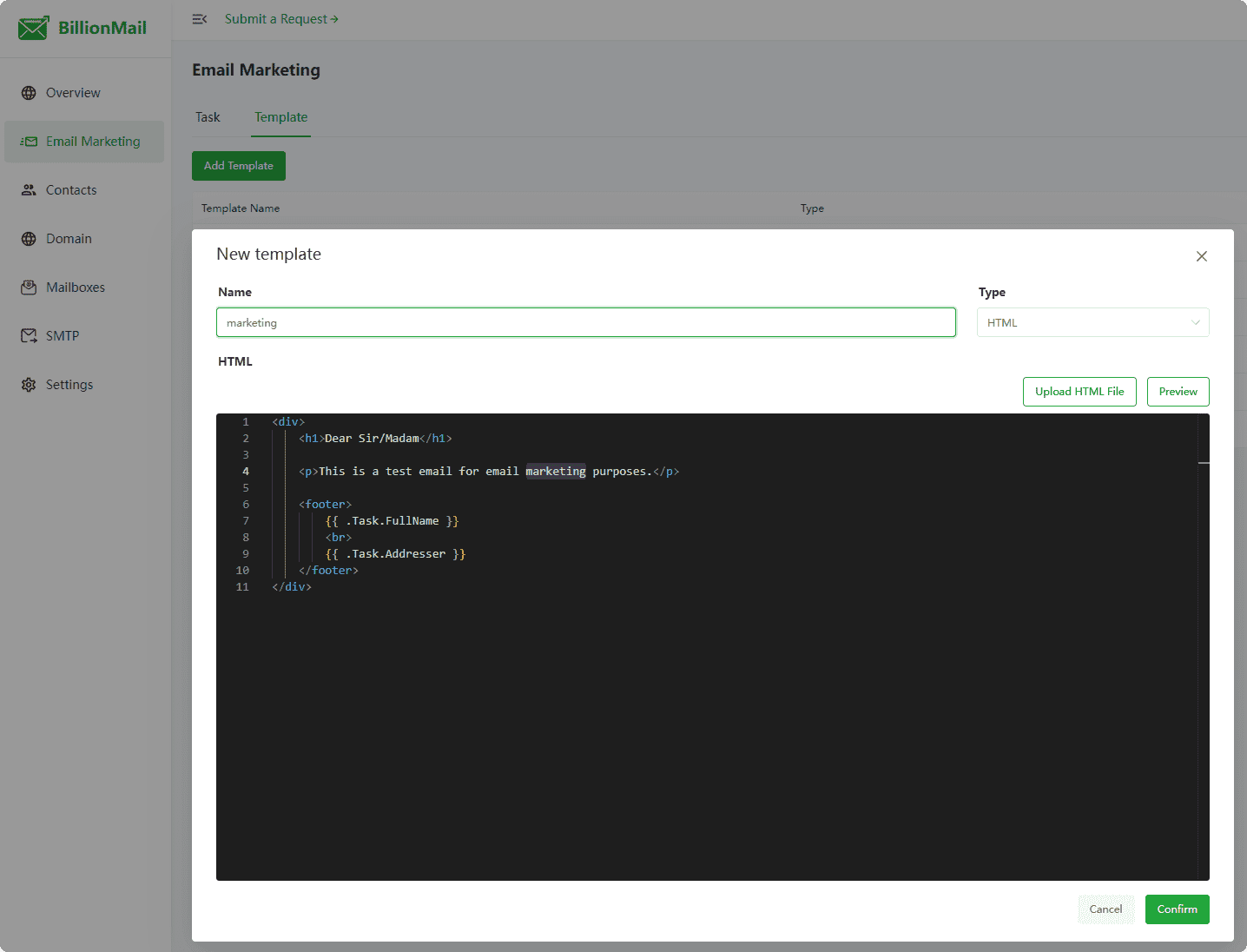Click the Type column header in table
1247x952 pixels.
click(x=812, y=208)
